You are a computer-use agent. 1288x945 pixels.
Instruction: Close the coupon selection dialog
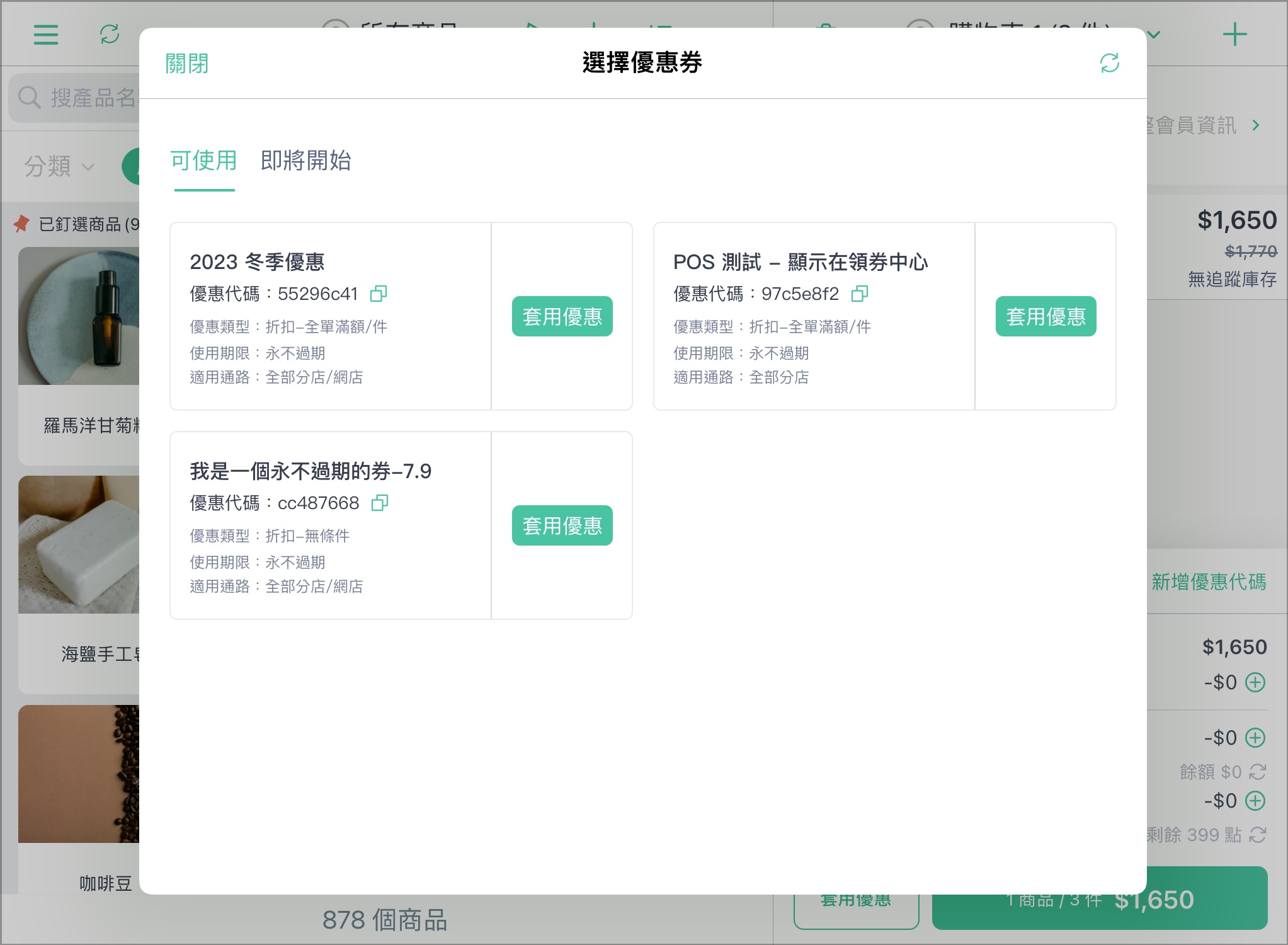point(186,63)
